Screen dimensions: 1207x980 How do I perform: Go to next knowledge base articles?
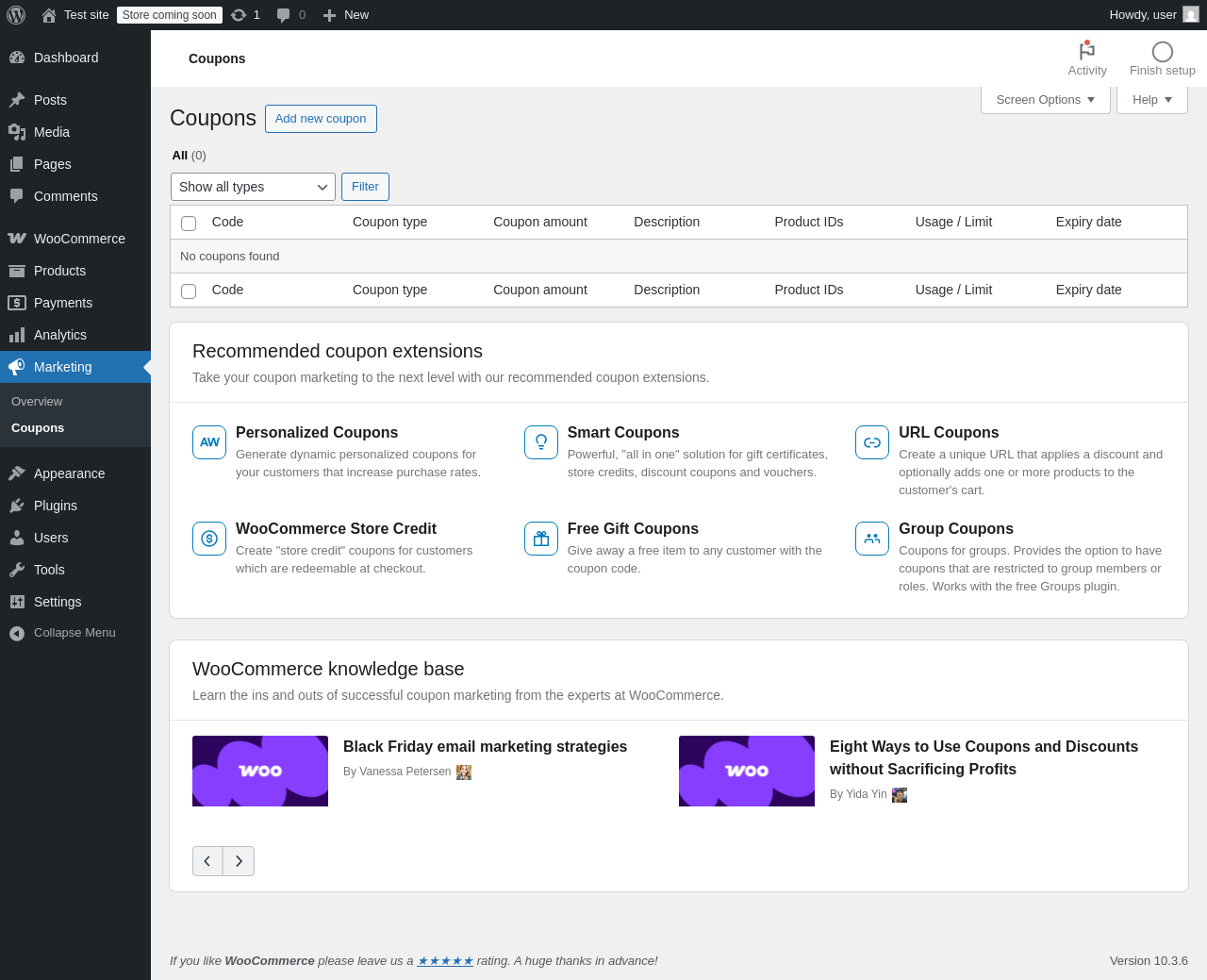(239, 861)
